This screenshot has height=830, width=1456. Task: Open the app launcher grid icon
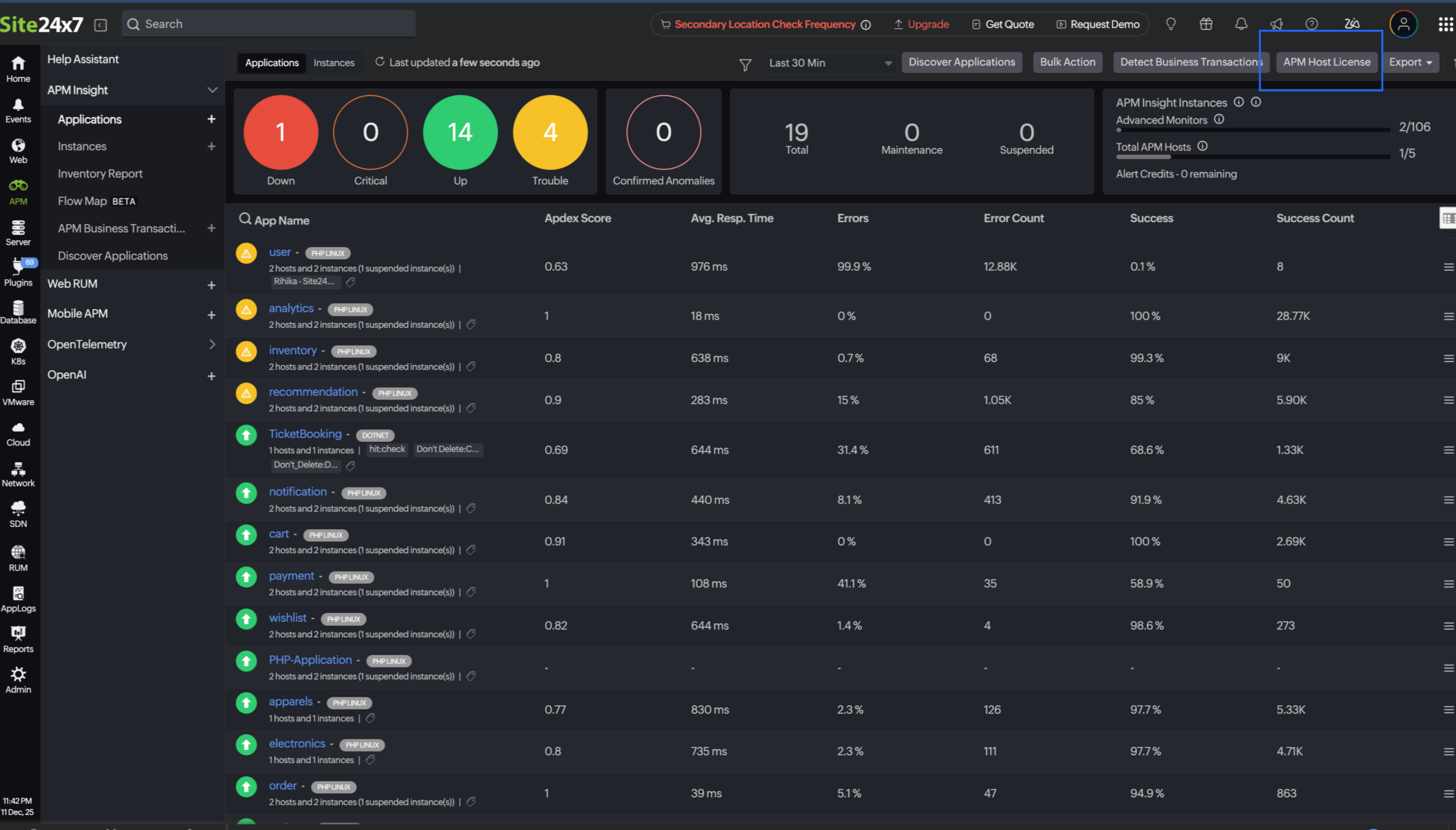pos(1445,24)
